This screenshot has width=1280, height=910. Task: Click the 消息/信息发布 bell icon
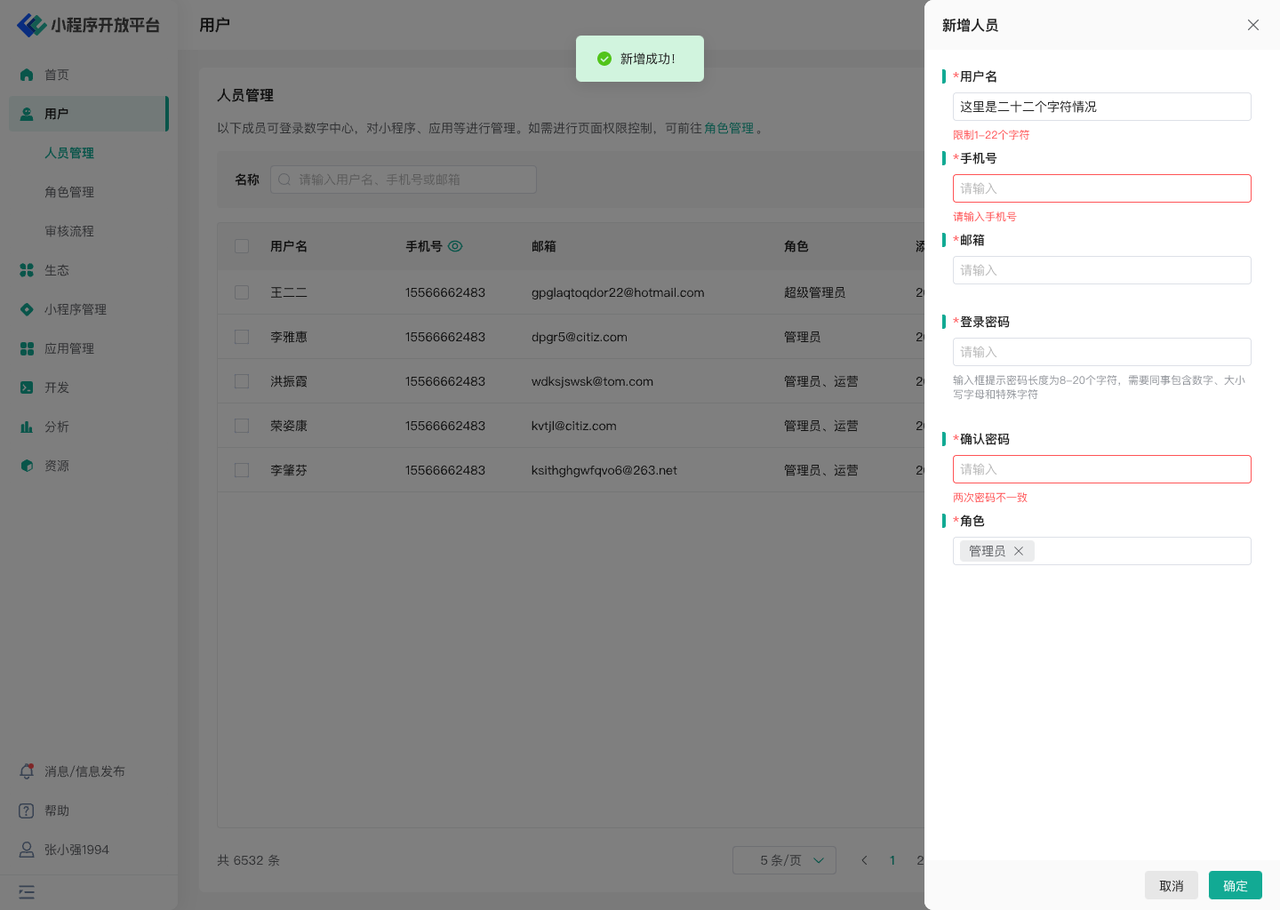coord(27,772)
